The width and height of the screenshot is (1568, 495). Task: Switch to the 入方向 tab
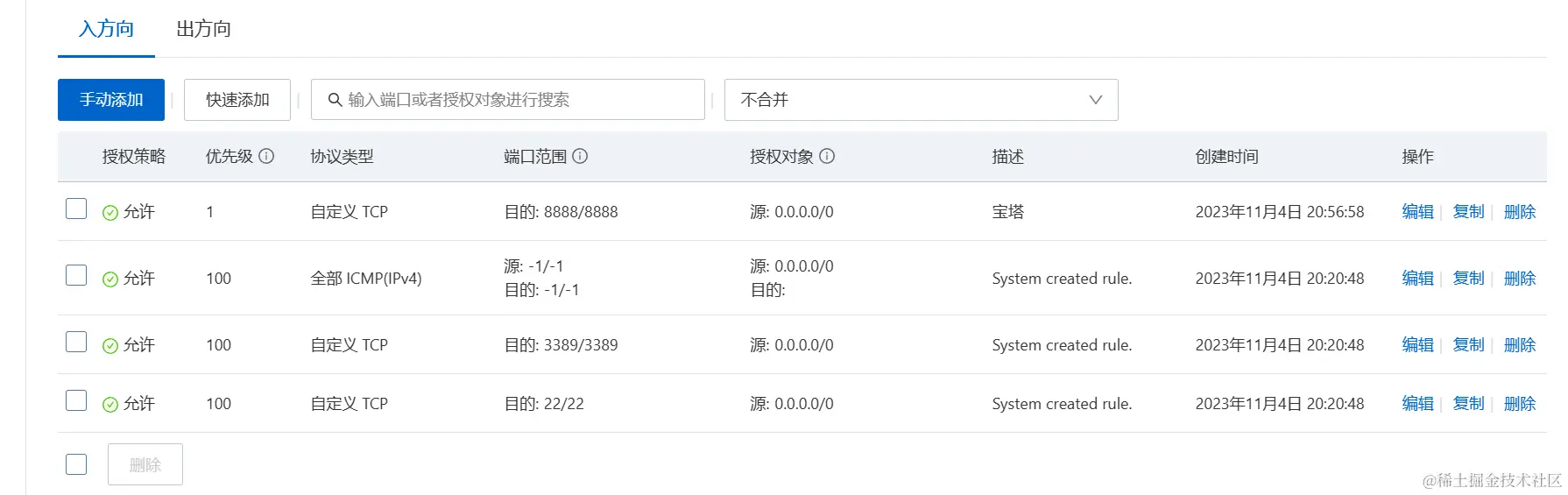coord(106,29)
